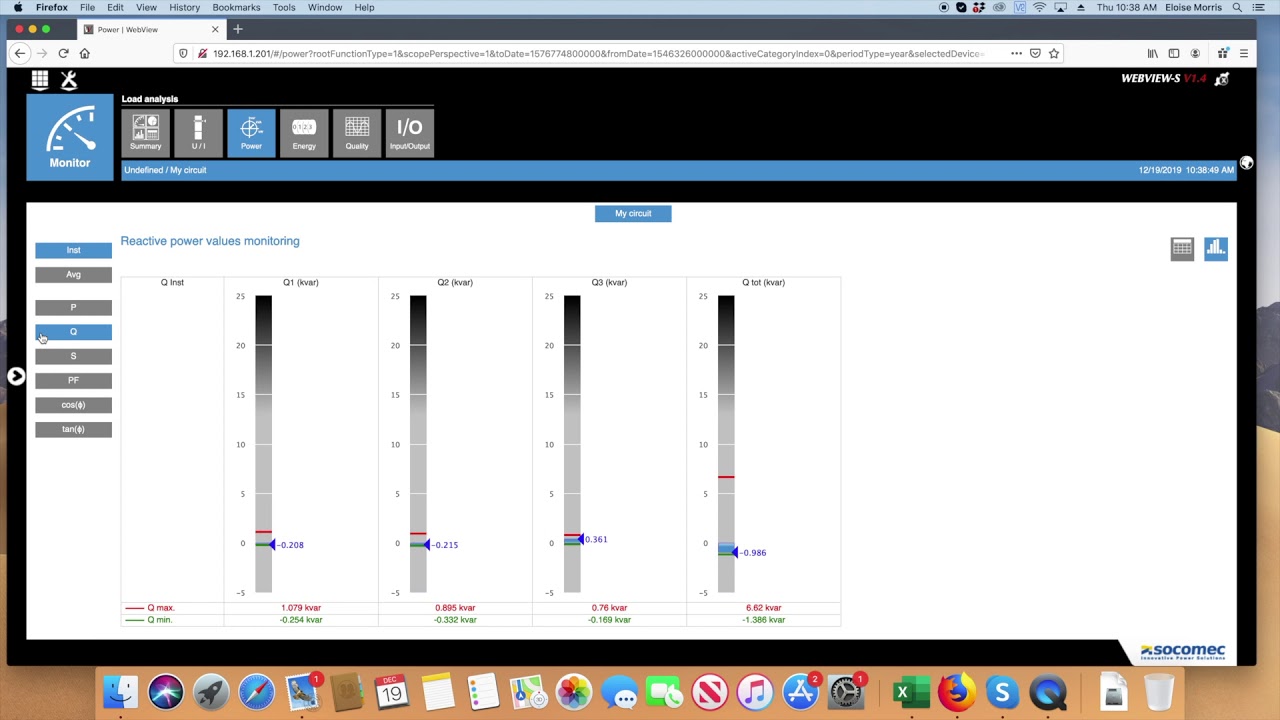Go back in Firefox
Screen dimensions: 1280x720
(20, 53)
